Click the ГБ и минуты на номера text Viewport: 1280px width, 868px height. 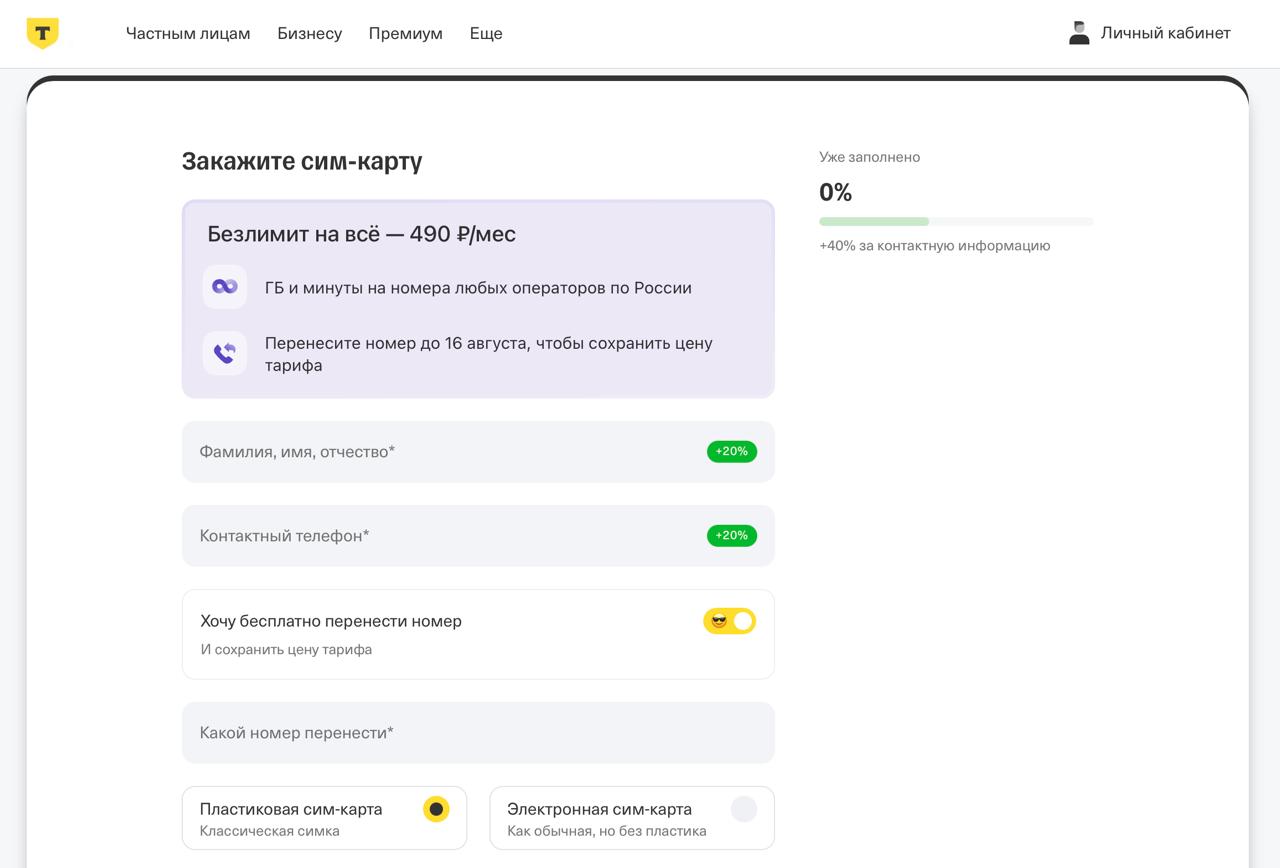pos(478,288)
